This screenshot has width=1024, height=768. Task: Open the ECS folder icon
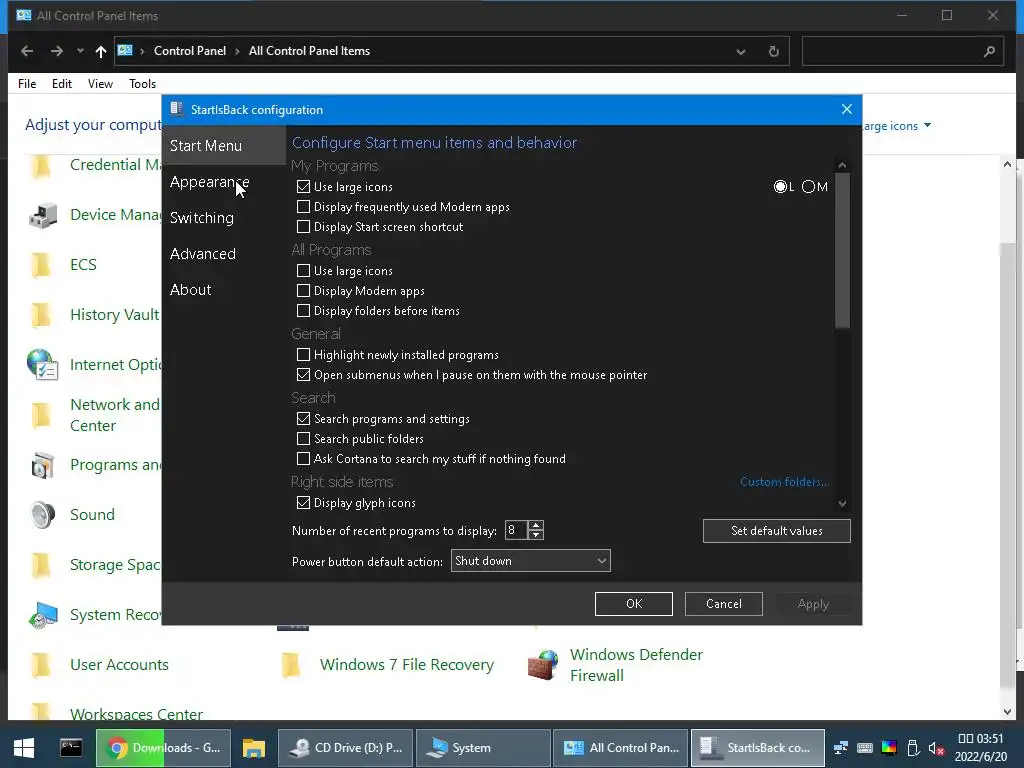click(41, 265)
